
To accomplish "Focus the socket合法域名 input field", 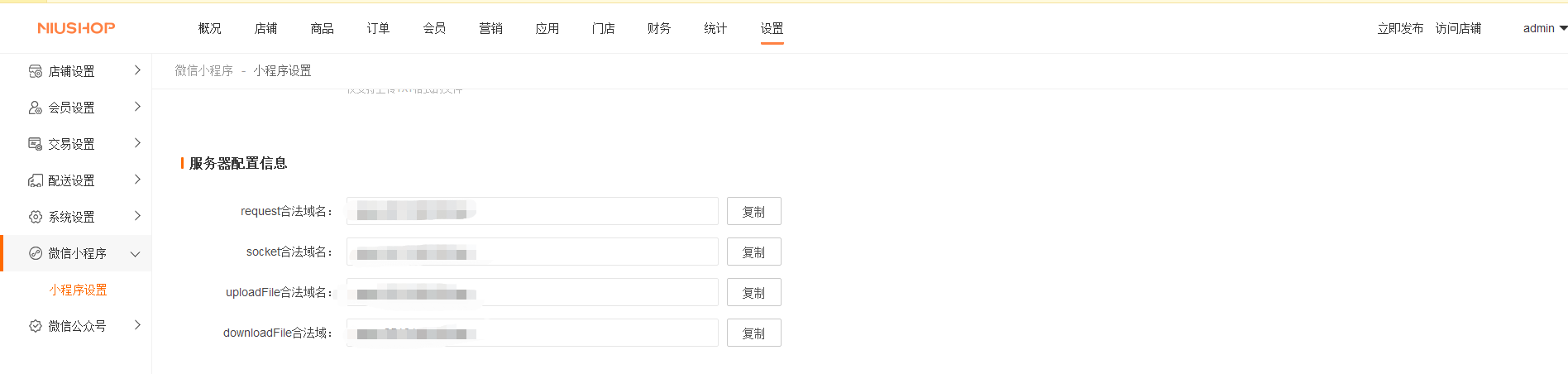I will pos(532,252).
